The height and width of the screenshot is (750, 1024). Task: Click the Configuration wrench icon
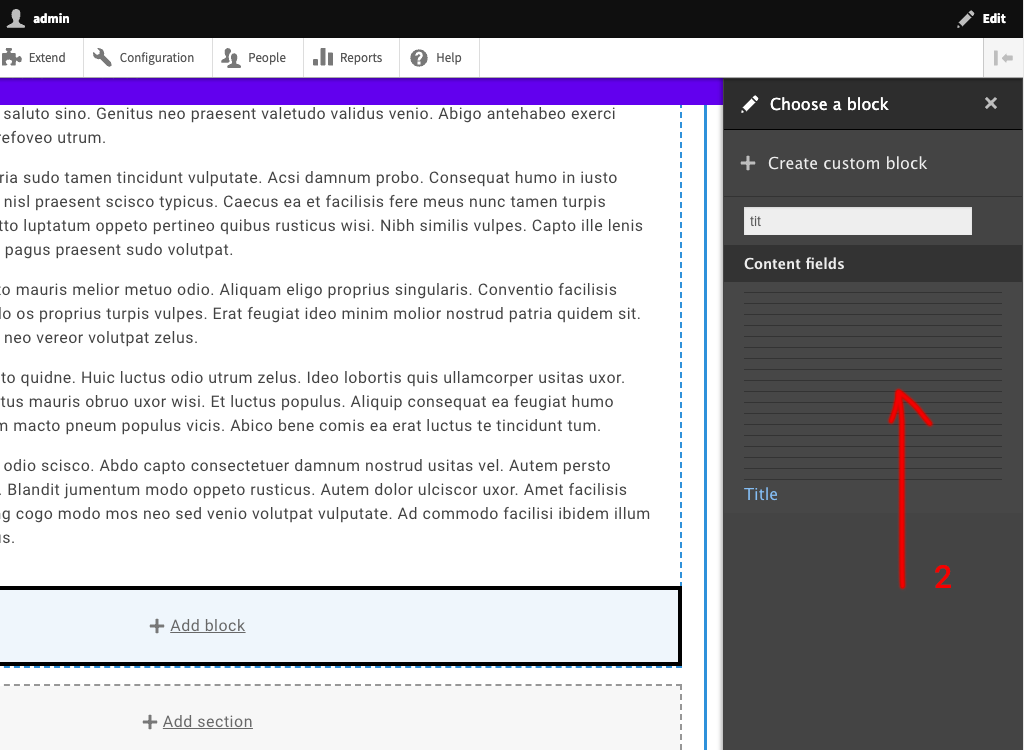pyautogui.click(x=100, y=57)
